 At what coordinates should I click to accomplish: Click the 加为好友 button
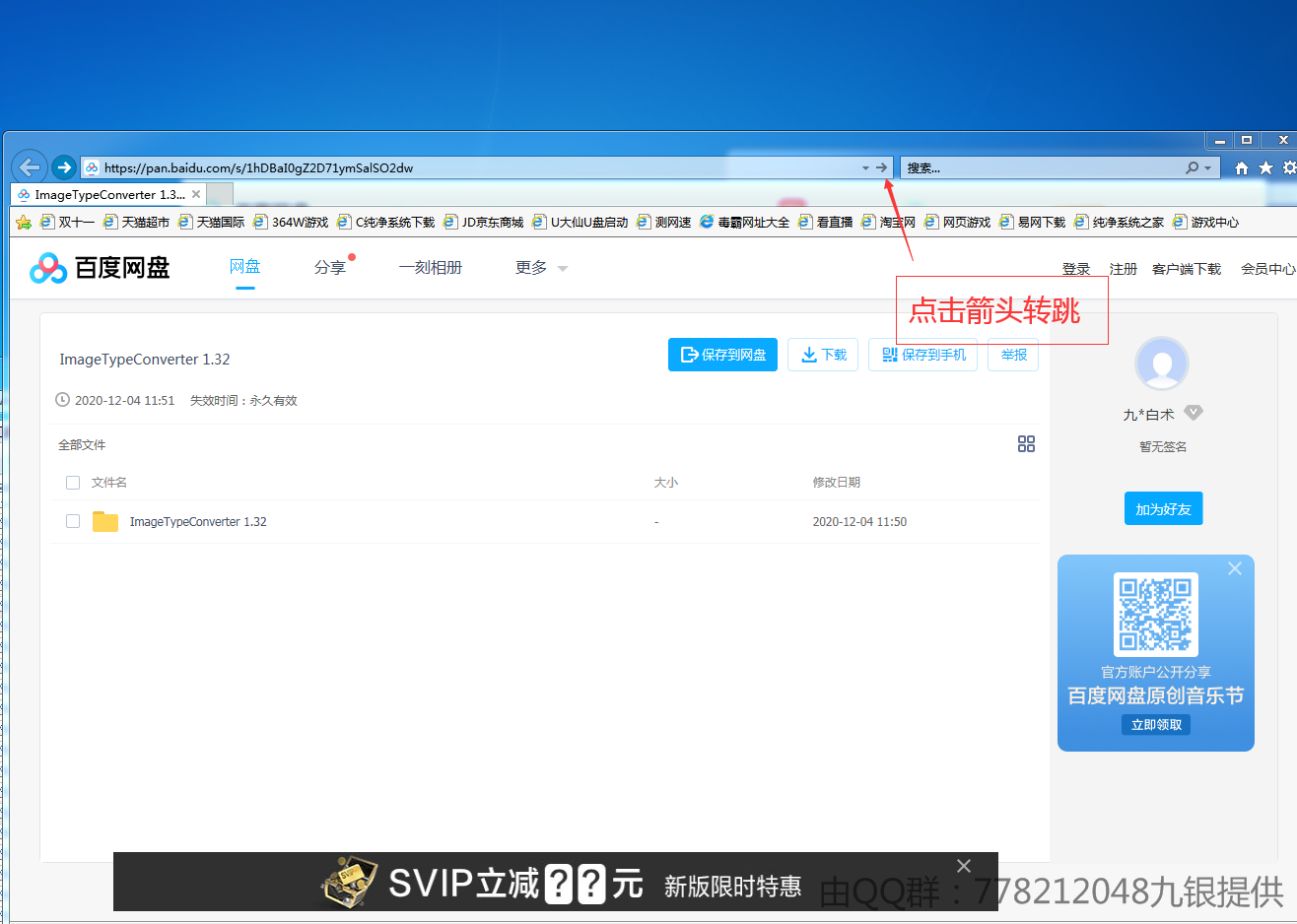[1163, 509]
